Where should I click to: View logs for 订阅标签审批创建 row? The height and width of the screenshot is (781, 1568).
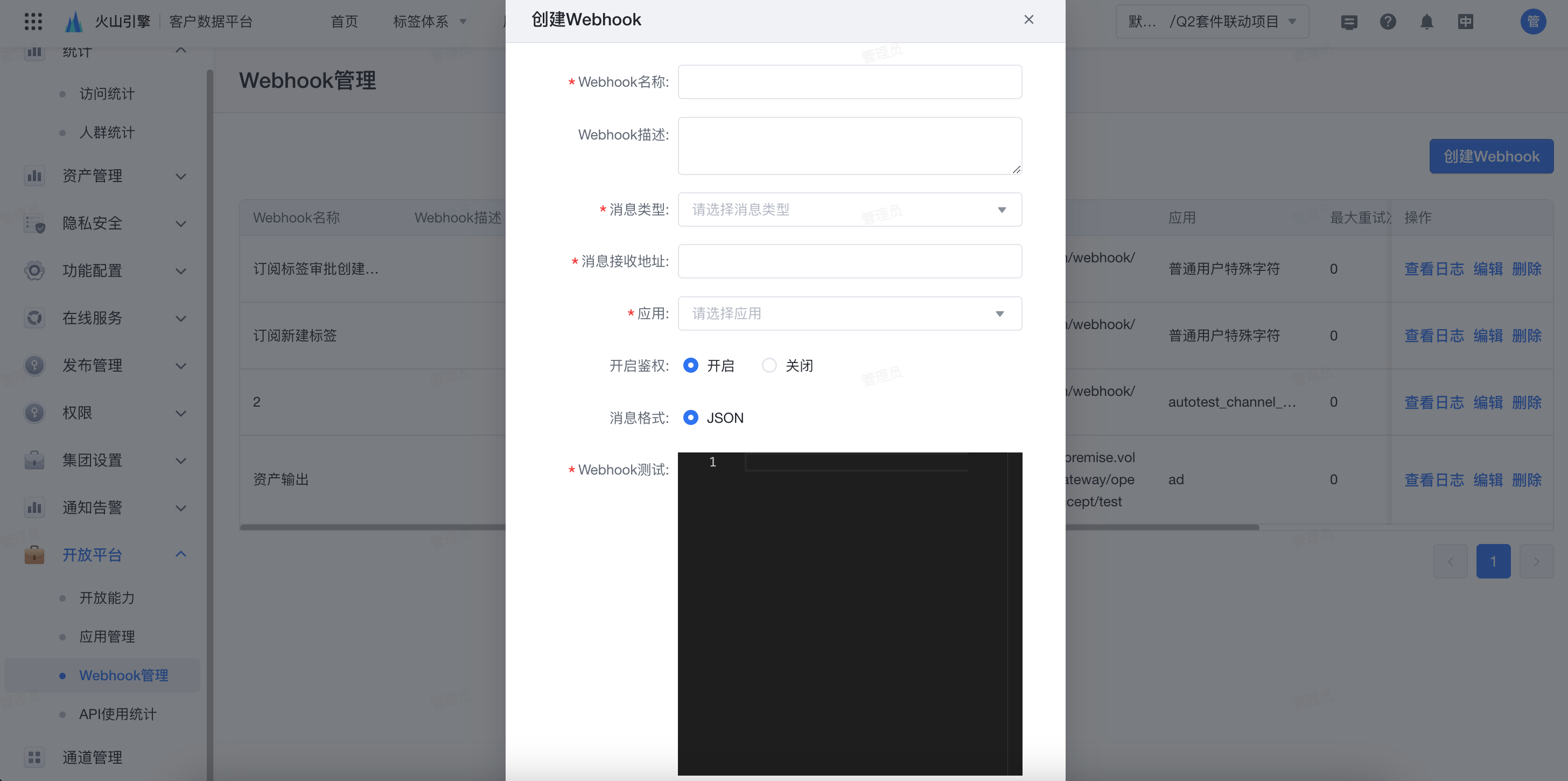[1433, 268]
